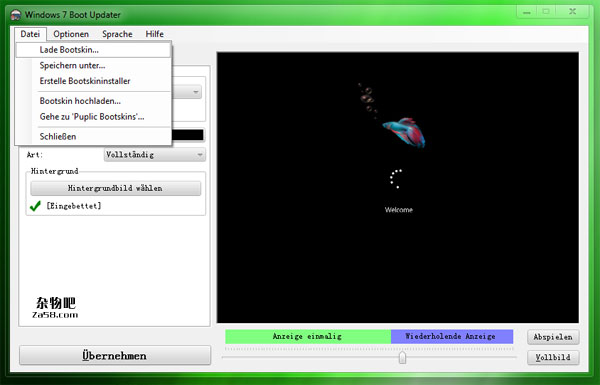Open the Sprache menu
Viewport: 600px width, 385px height.
tap(117, 34)
